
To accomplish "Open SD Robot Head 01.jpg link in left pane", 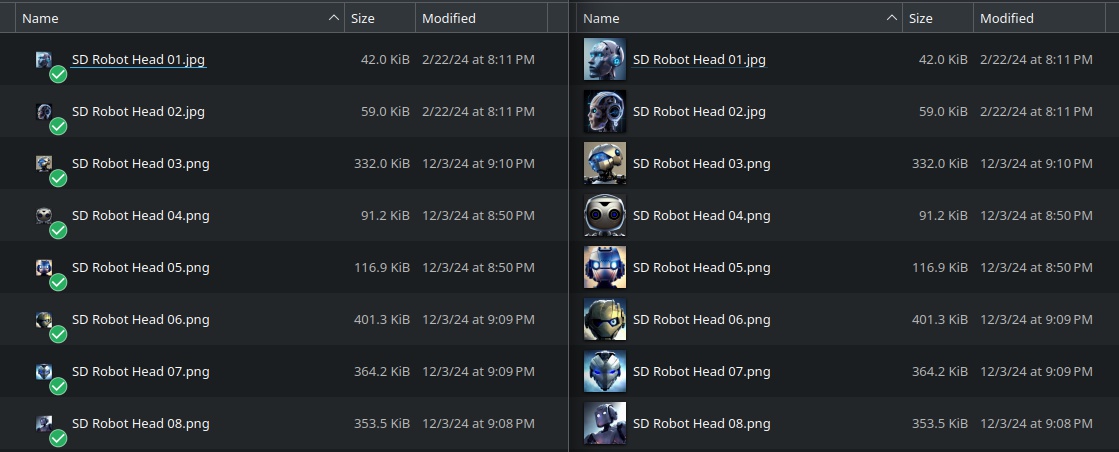I will pos(138,60).
